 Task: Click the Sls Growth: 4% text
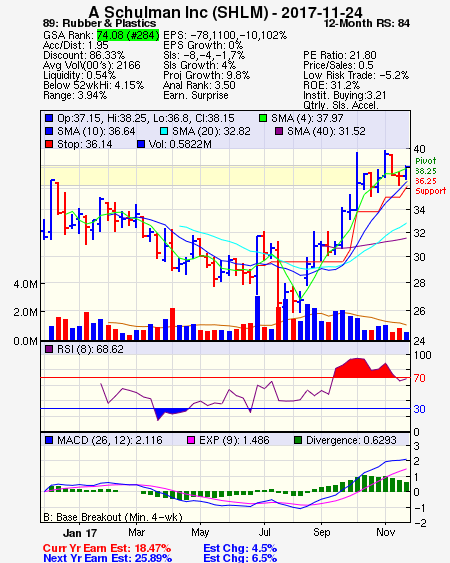coord(199,65)
